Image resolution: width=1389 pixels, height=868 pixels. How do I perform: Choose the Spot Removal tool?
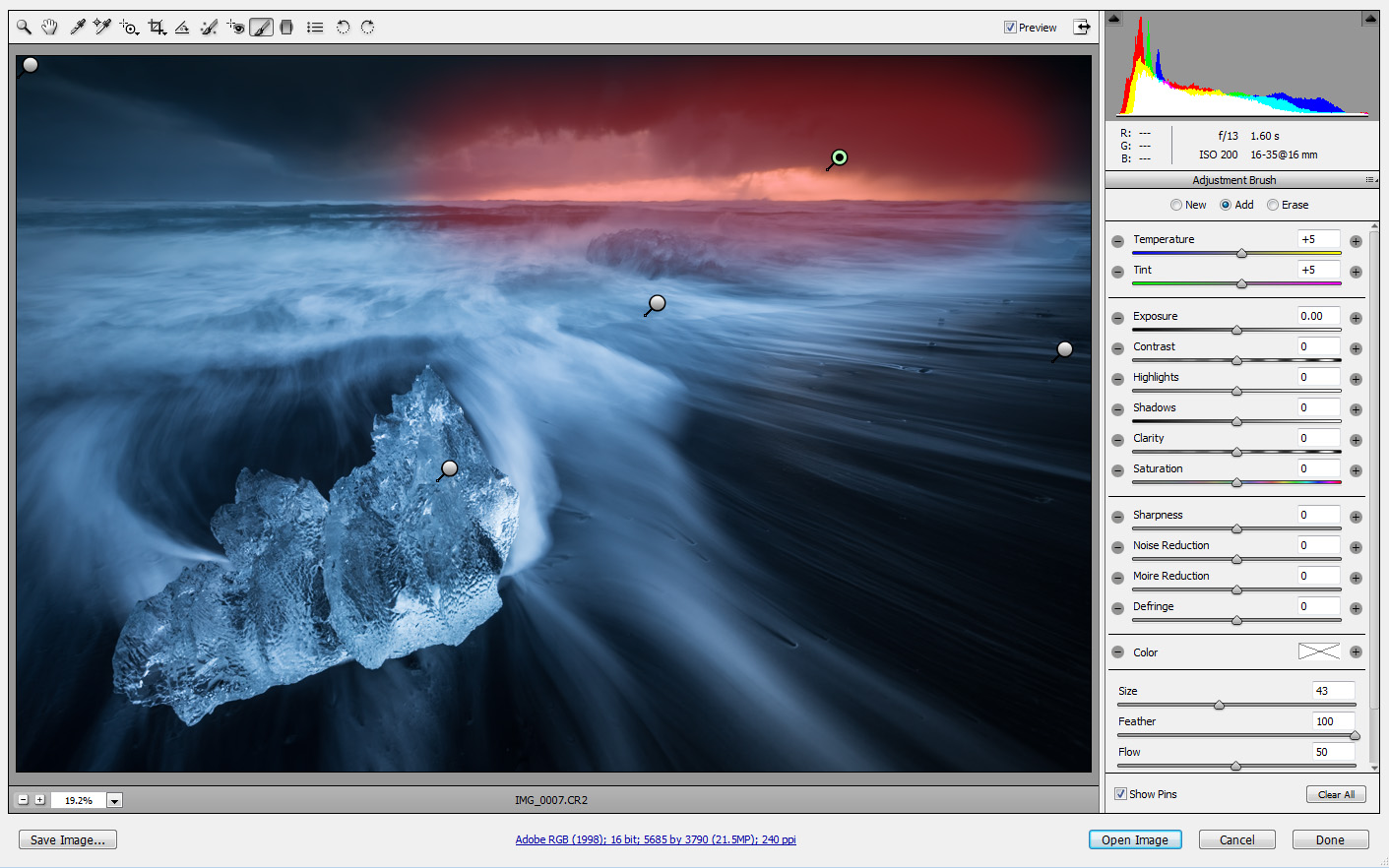tap(208, 27)
